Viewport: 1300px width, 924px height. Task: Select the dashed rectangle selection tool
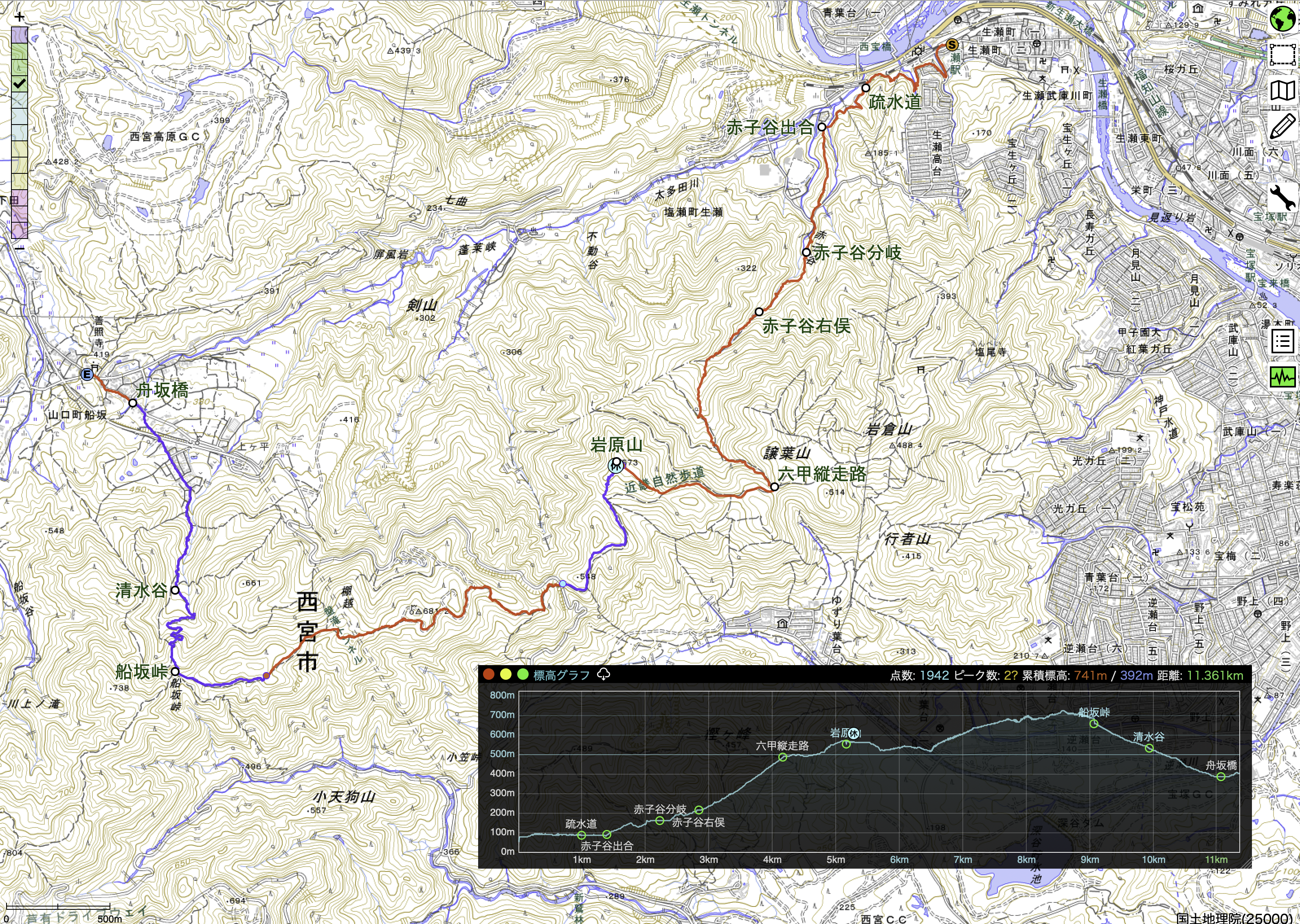1282,55
